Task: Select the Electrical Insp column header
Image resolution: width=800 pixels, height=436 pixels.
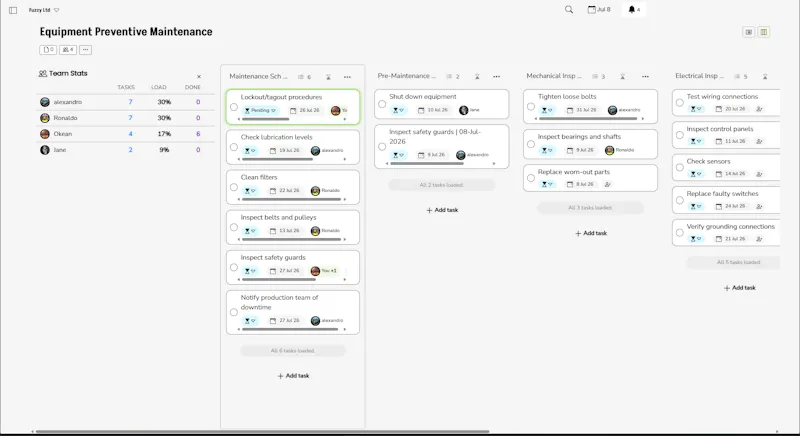Action: point(699,76)
